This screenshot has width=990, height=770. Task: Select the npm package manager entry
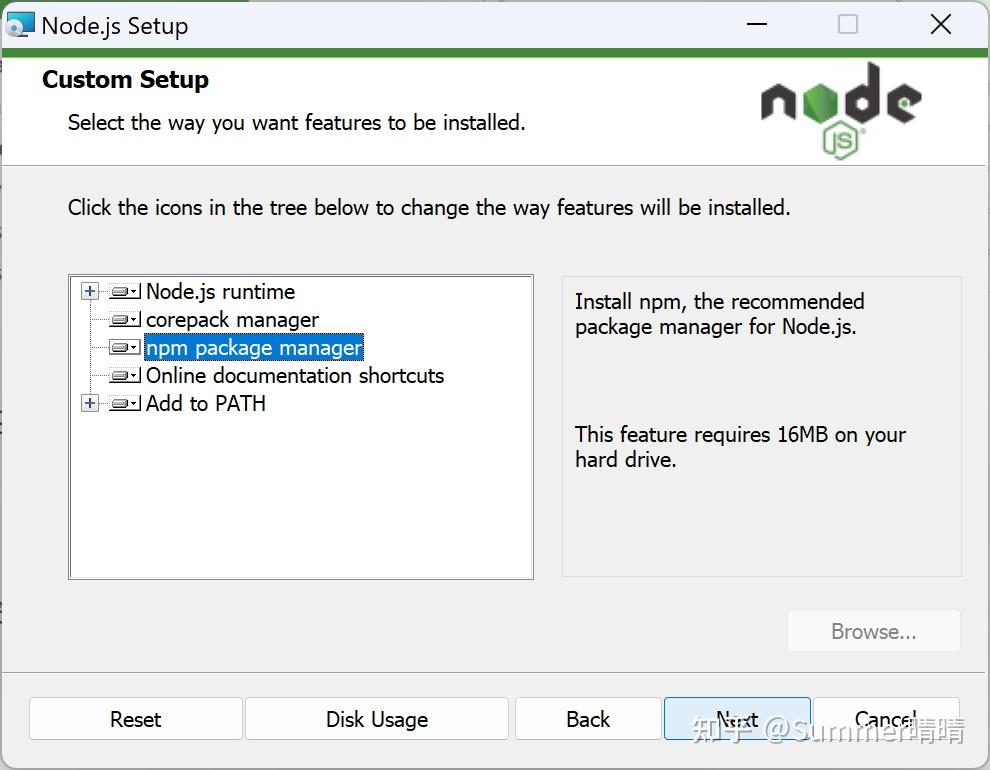tap(254, 348)
